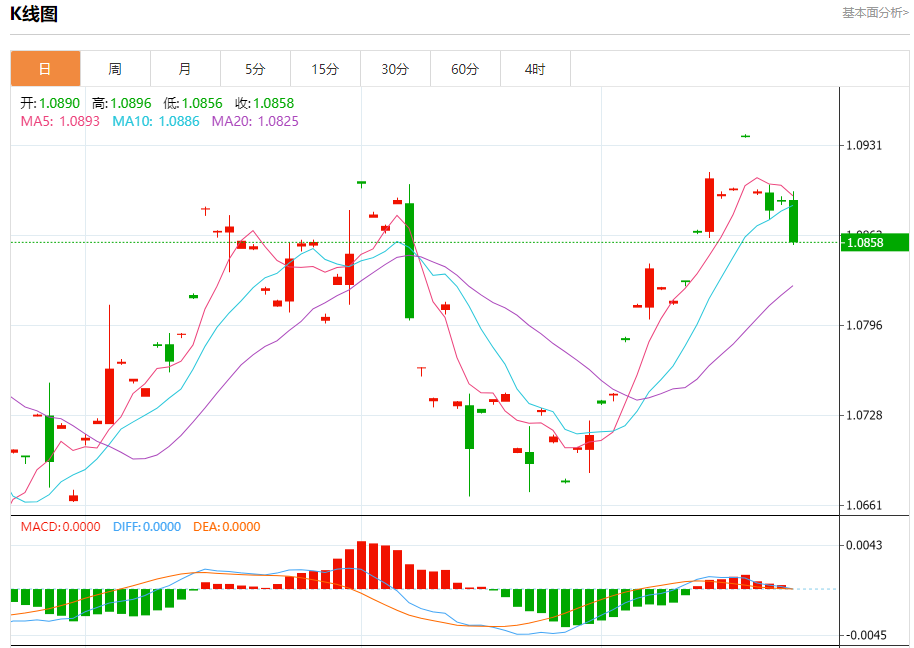Switch to the 月 monthly tab
This screenshot has height=648, width=914.
[x=185, y=69]
